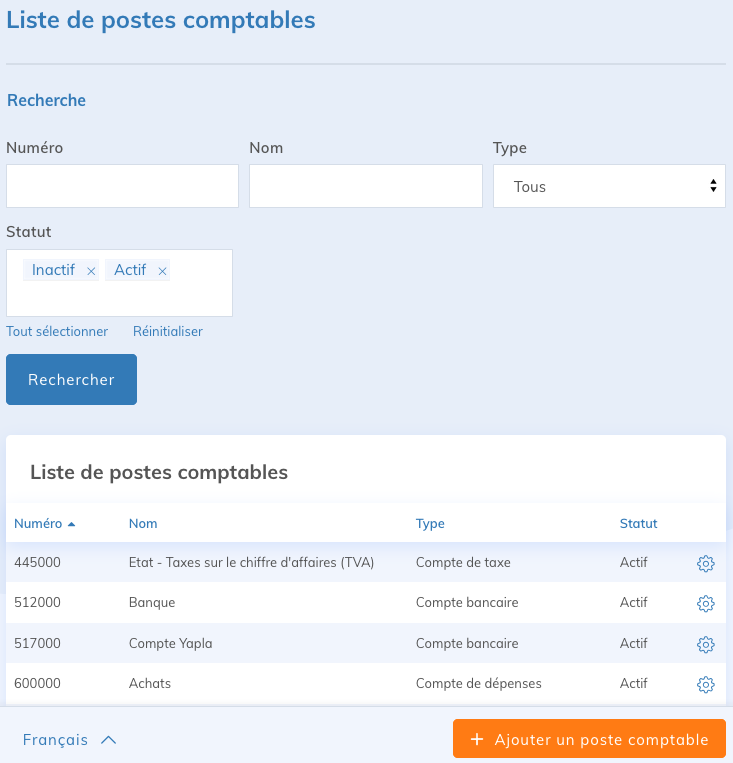
Task: Click the Numéro sort arrow icon
Action: (72, 524)
